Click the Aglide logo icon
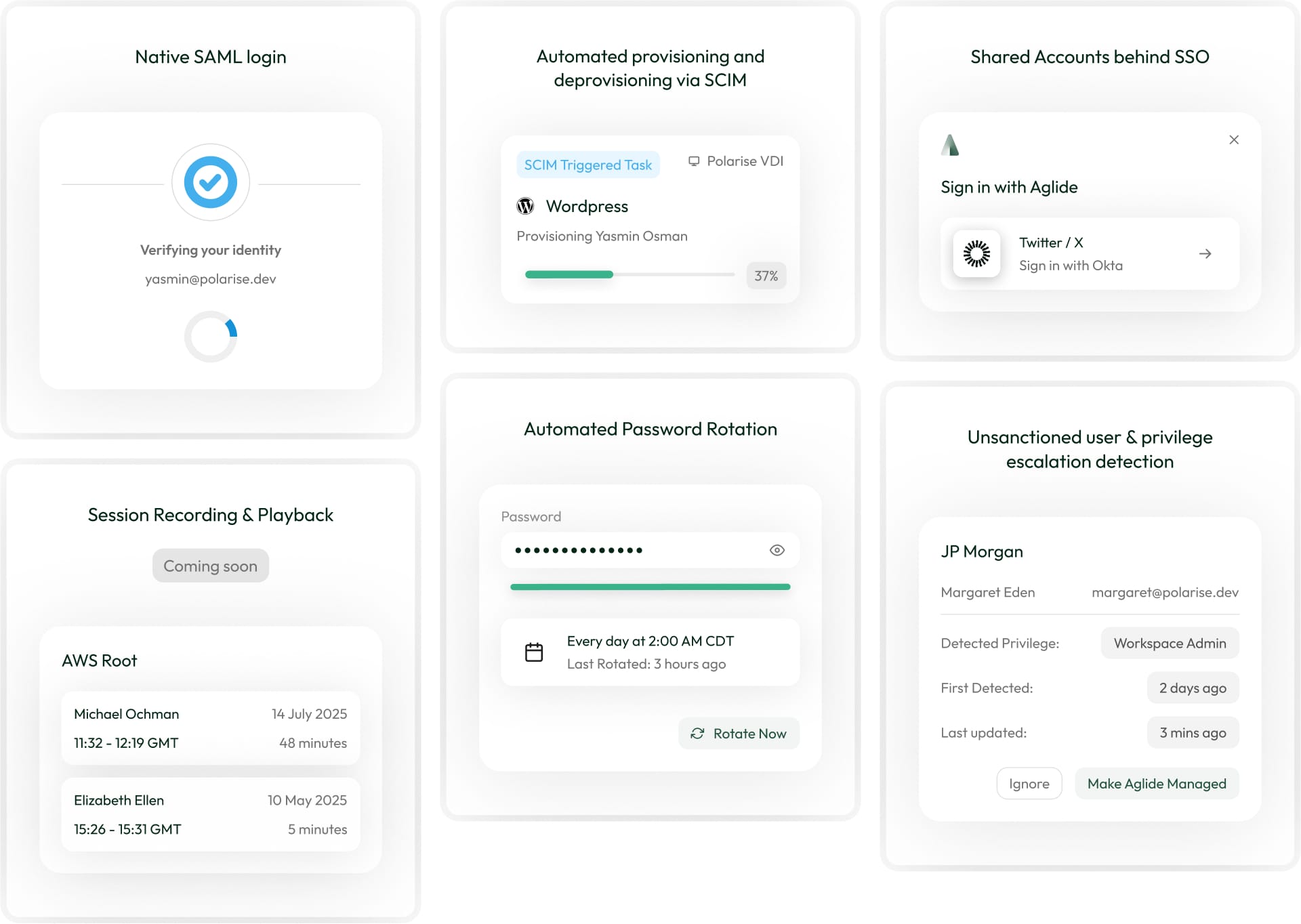 click(950, 145)
